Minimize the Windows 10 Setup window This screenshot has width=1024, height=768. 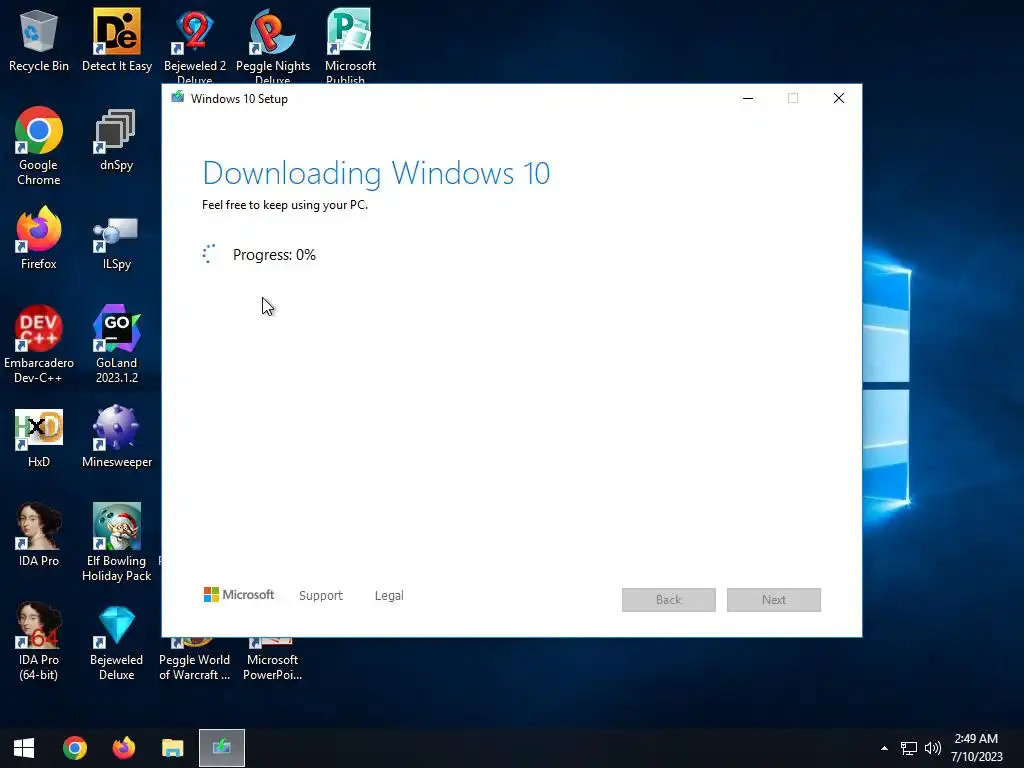click(x=748, y=98)
